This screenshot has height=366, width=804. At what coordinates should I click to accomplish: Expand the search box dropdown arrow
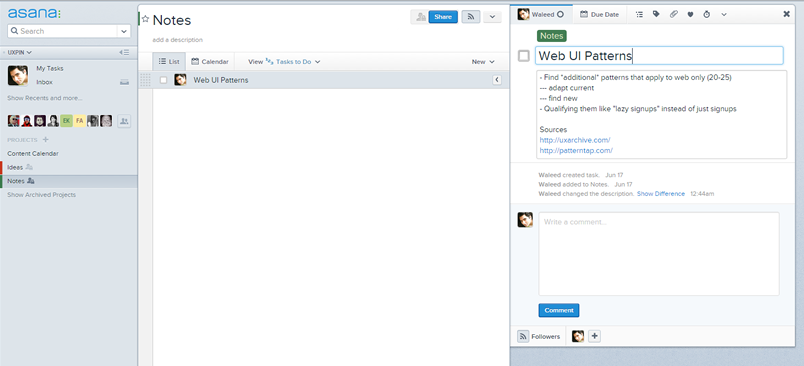tap(124, 31)
